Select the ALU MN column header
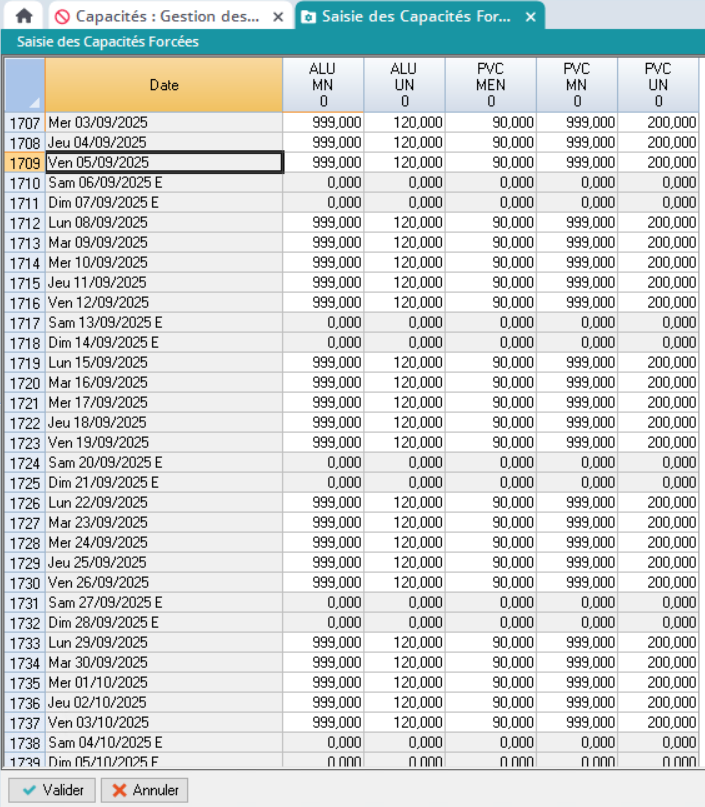The image size is (705, 807). [323, 85]
